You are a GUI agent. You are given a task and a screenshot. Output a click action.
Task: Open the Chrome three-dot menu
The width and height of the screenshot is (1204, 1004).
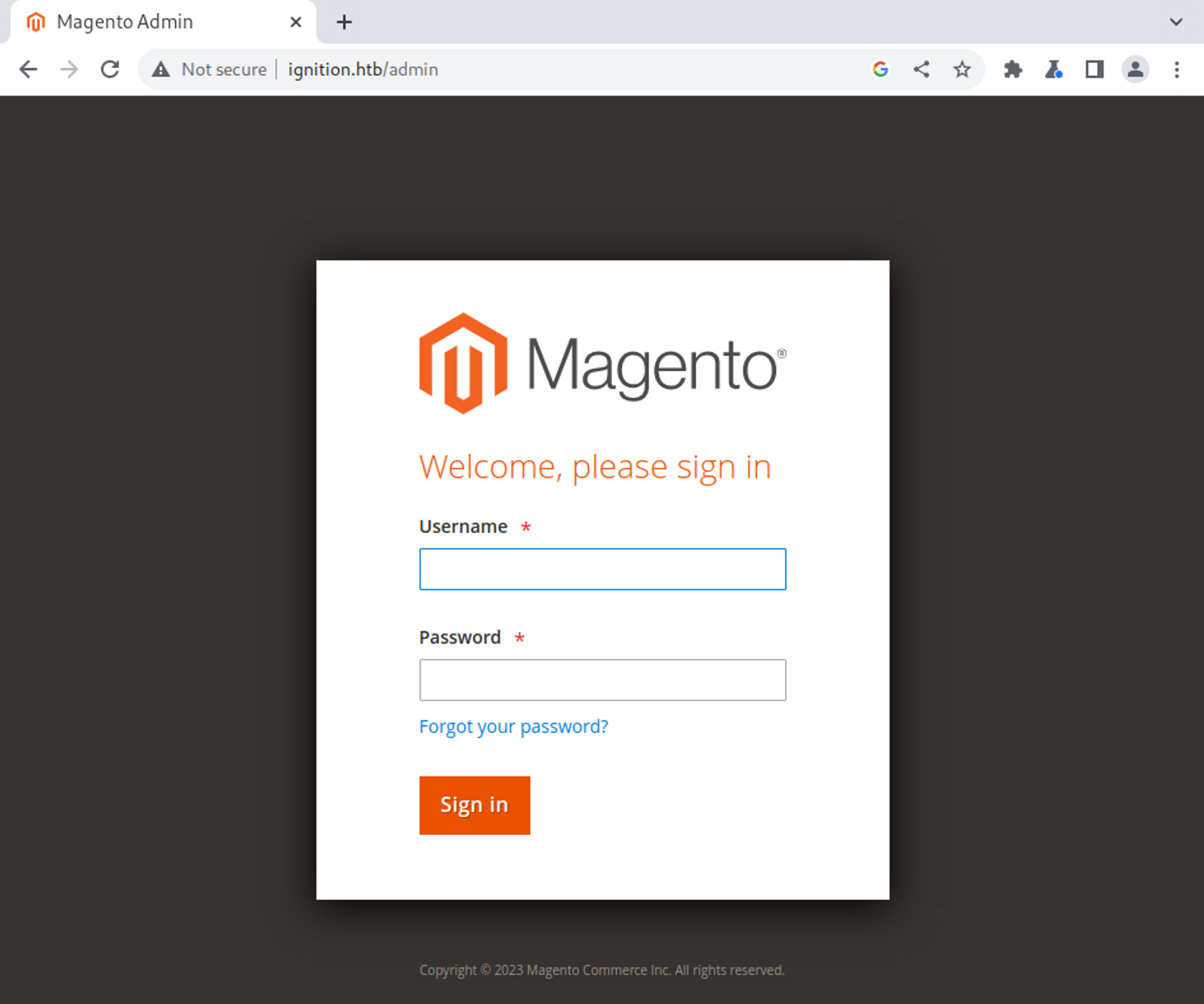1177,70
